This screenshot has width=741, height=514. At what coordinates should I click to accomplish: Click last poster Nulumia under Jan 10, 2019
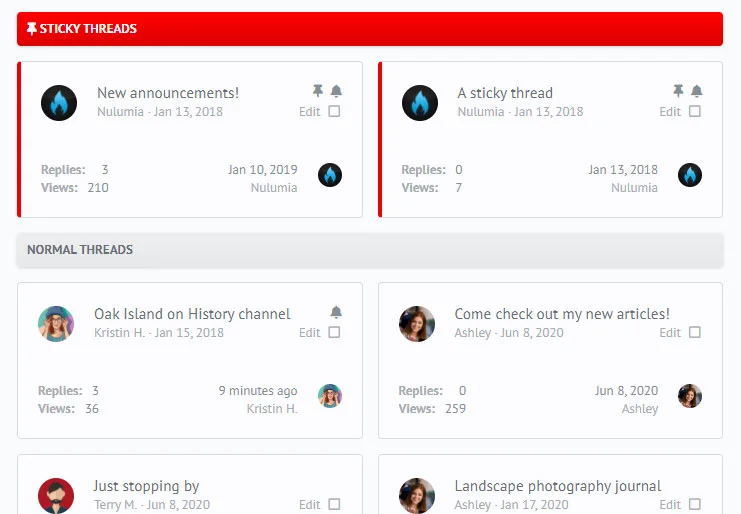pyautogui.click(x=274, y=188)
